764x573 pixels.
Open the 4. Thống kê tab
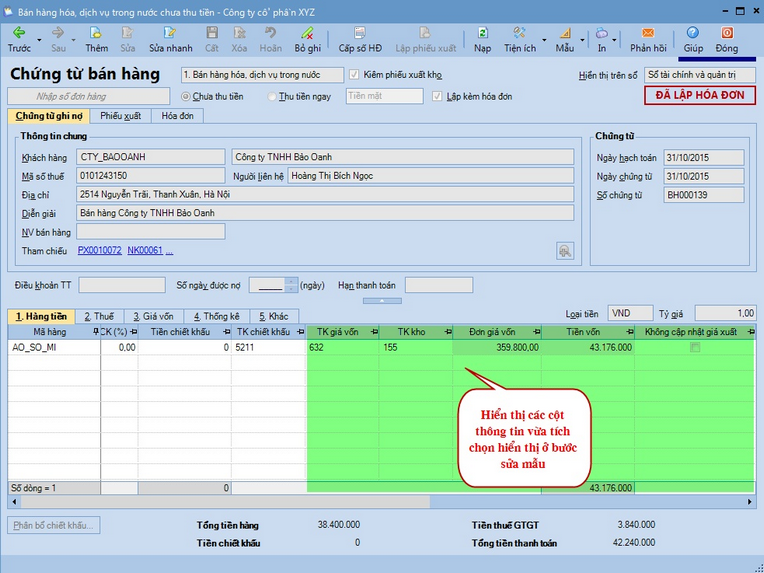coord(217,316)
